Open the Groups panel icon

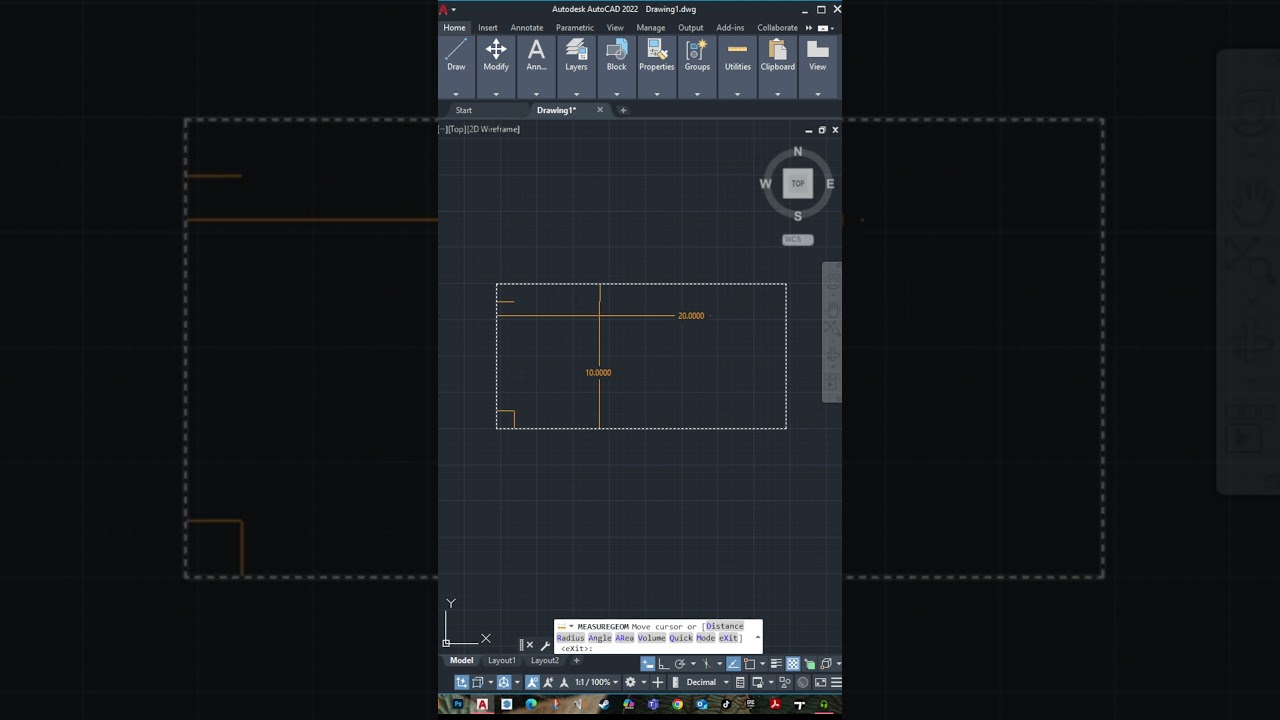click(697, 49)
